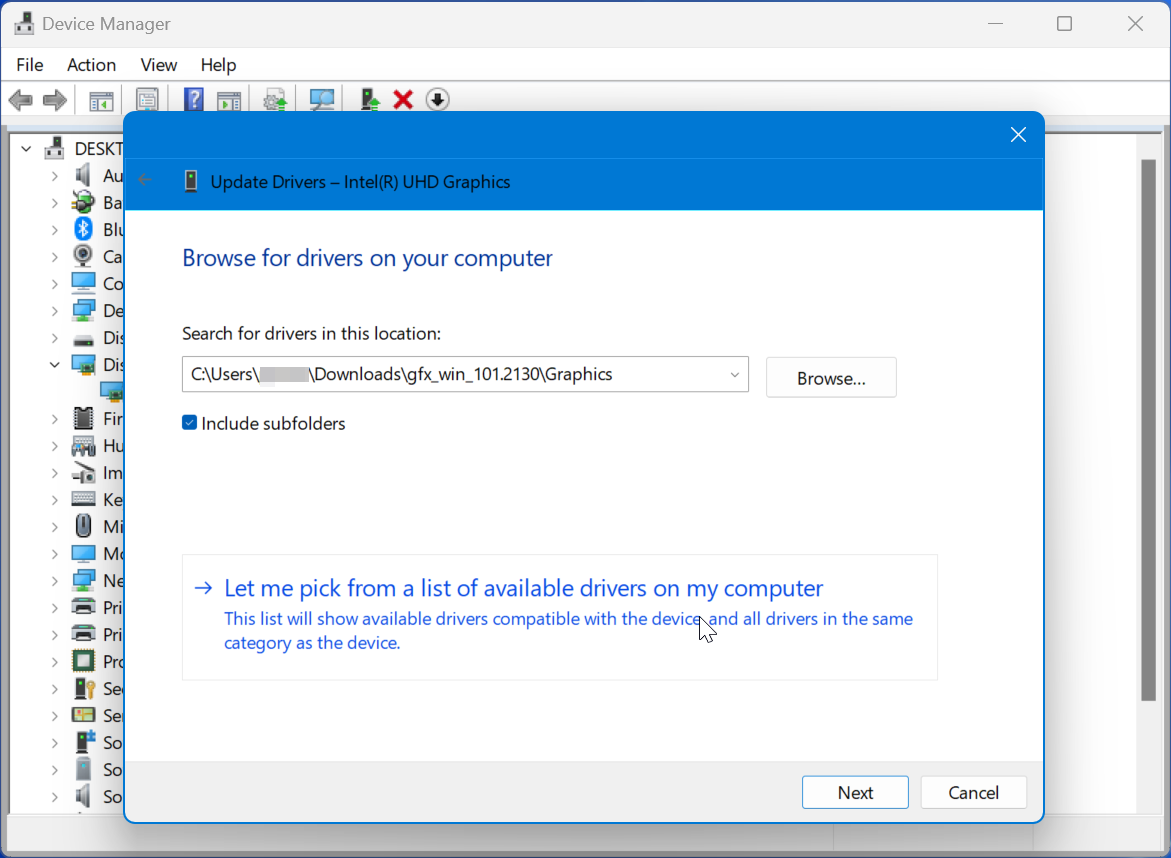Expand the 'Mo' monitors category chevron
This screenshot has height=858, width=1171.
coord(55,554)
